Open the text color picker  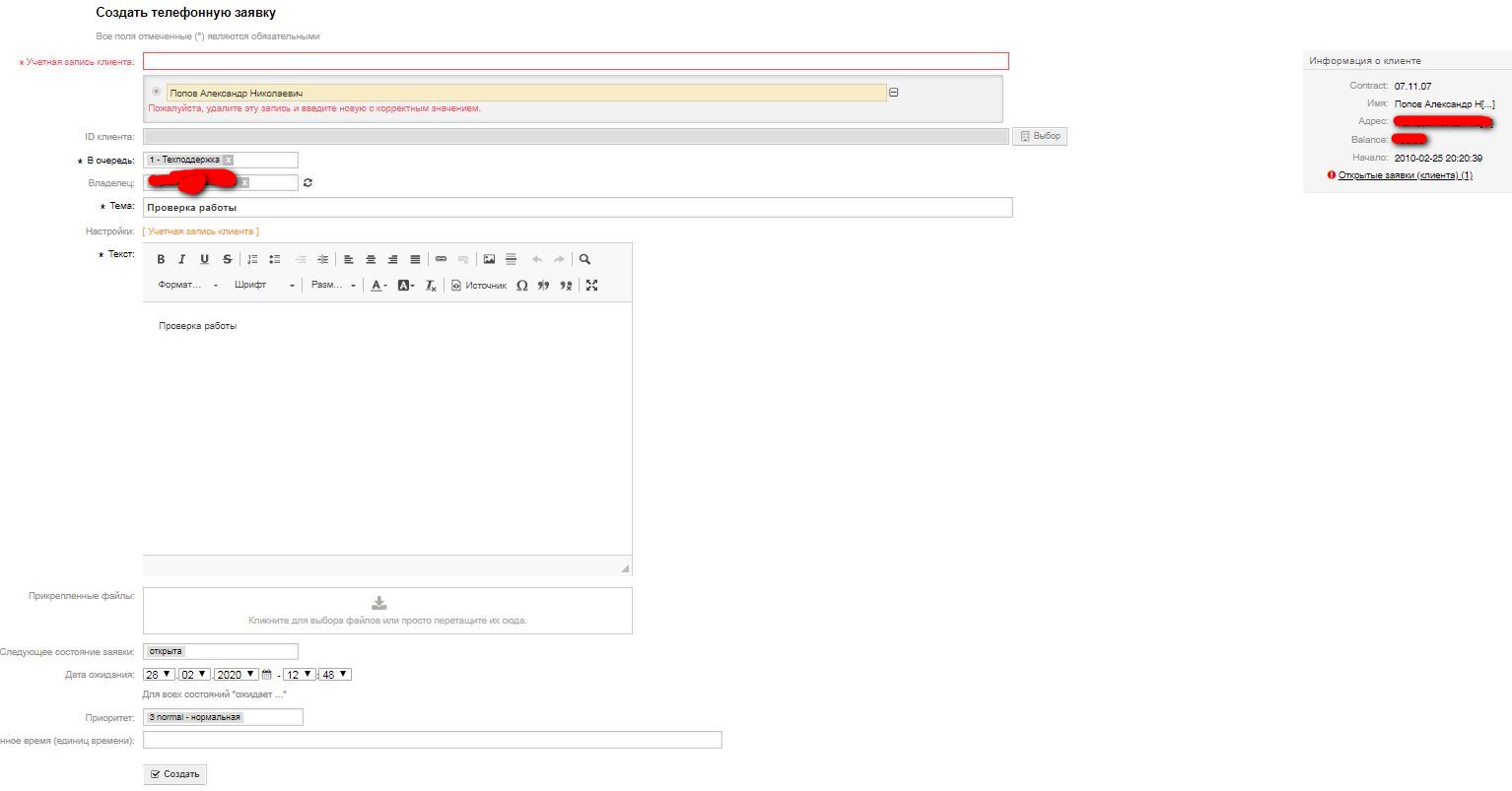point(378,285)
